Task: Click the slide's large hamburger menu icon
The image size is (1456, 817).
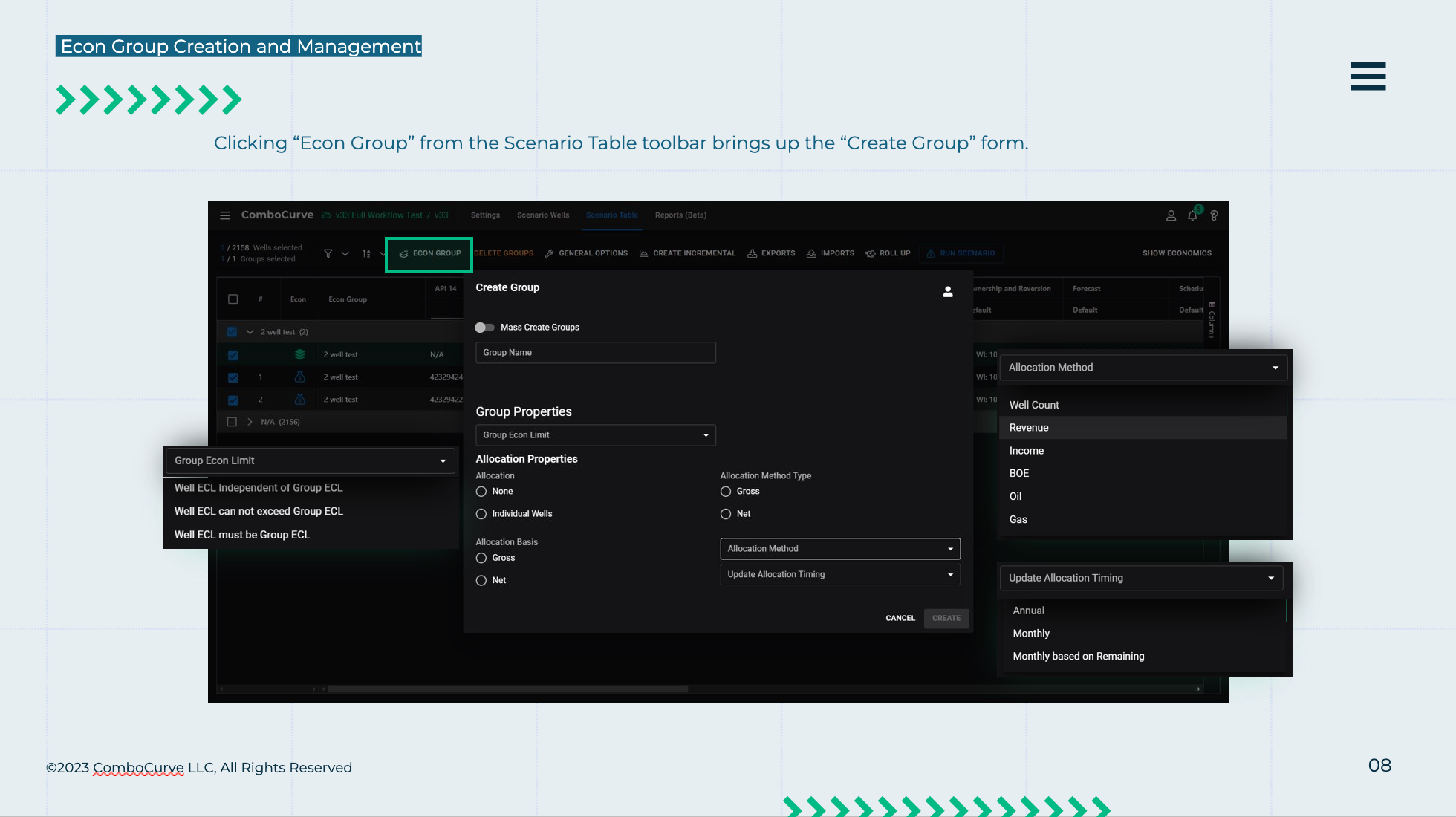Action: [x=1368, y=77]
